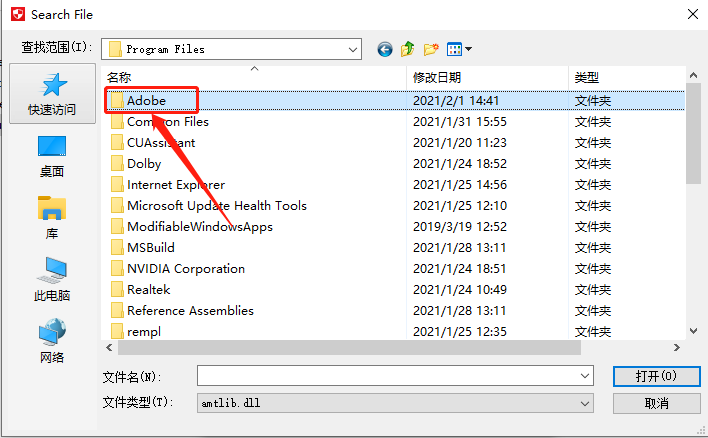Sort by the 类型 column header
The height and width of the screenshot is (438, 708).
click(626, 78)
